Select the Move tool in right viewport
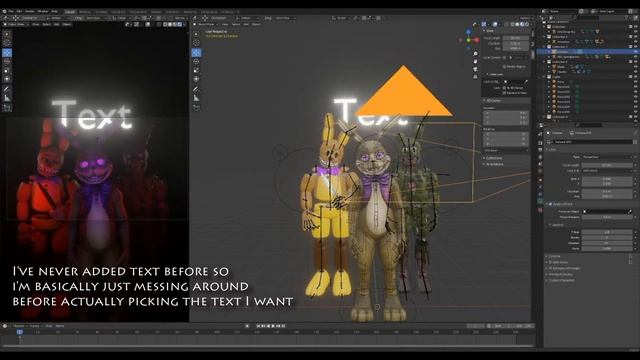This screenshot has width=640, height=360. 196,53
